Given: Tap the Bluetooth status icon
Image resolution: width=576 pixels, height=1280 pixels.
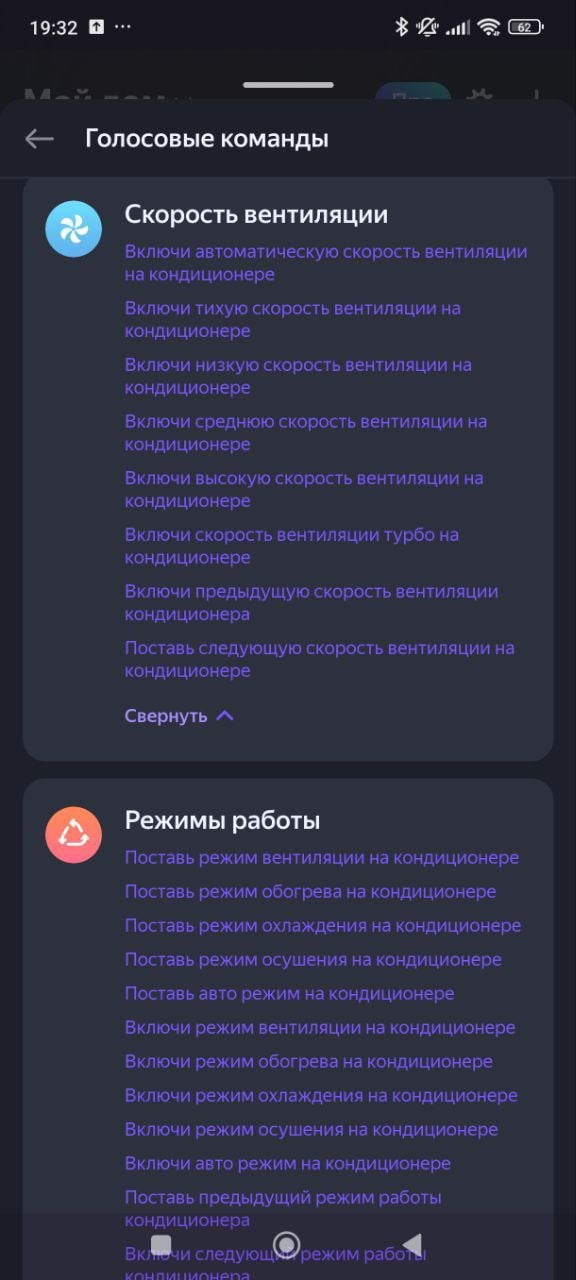Looking at the screenshot, I should tap(402, 27).
